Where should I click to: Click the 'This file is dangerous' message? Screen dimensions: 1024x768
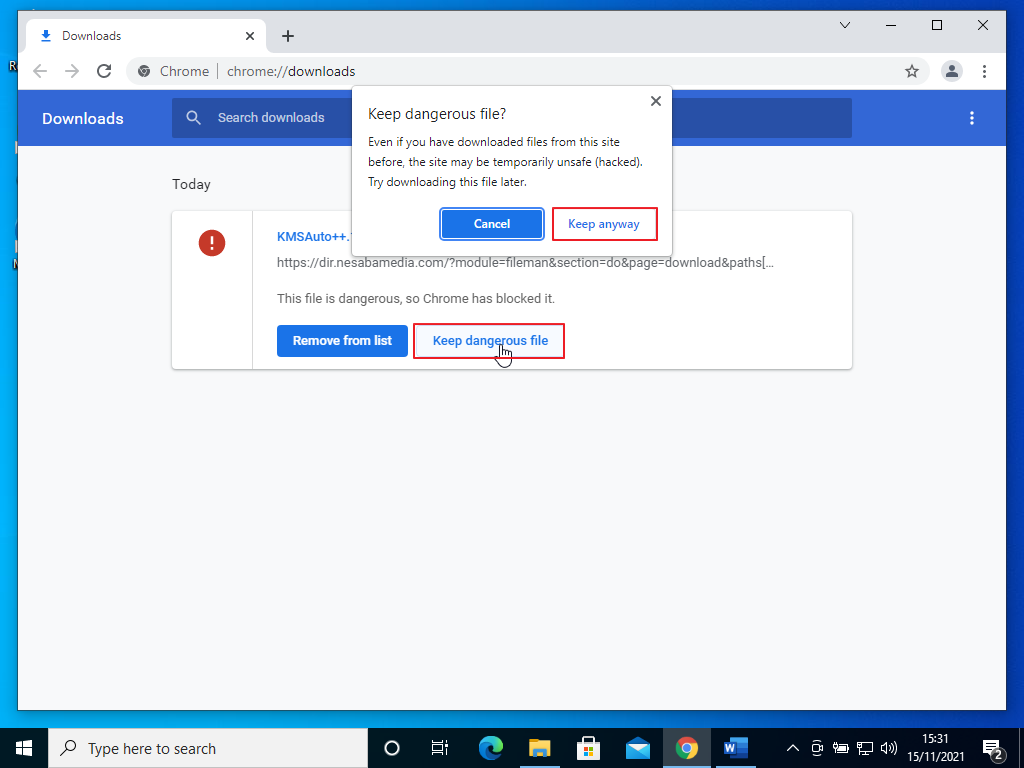coord(416,298)
